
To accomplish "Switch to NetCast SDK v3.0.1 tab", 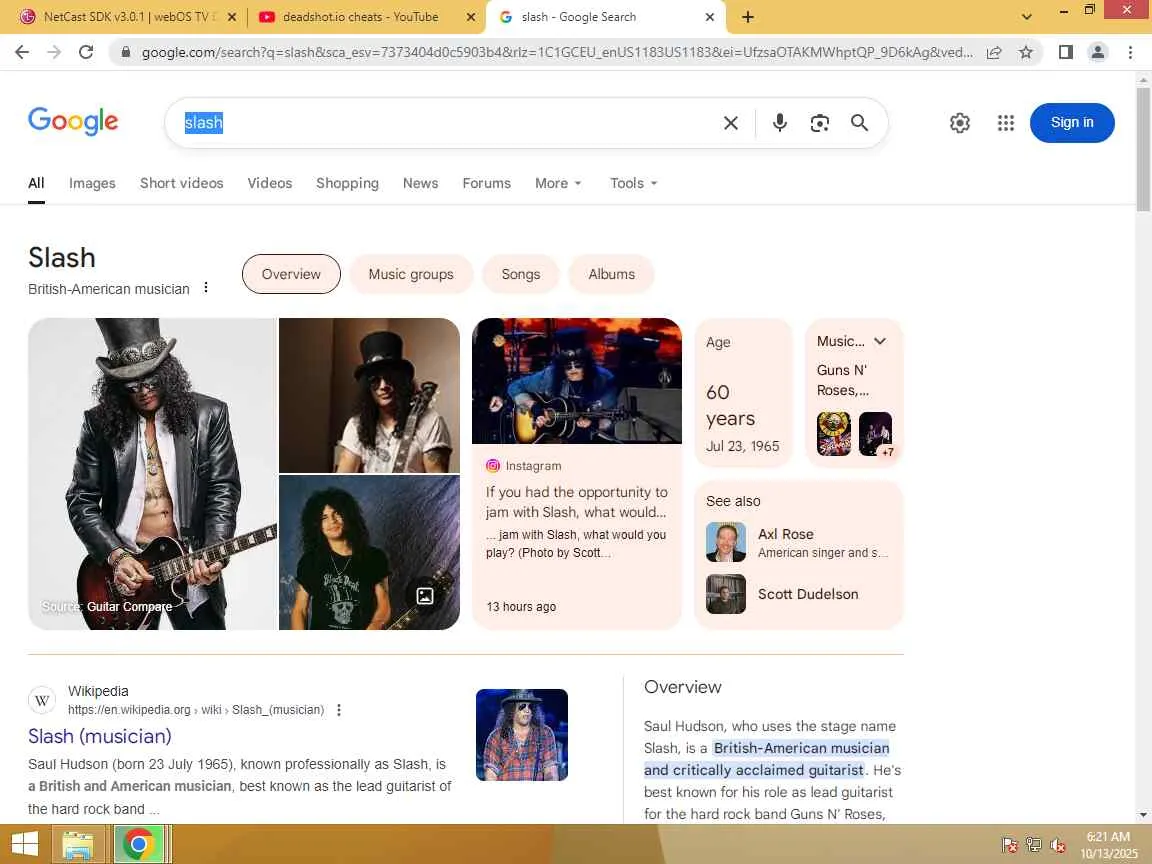I will click(x=130, y=17).
